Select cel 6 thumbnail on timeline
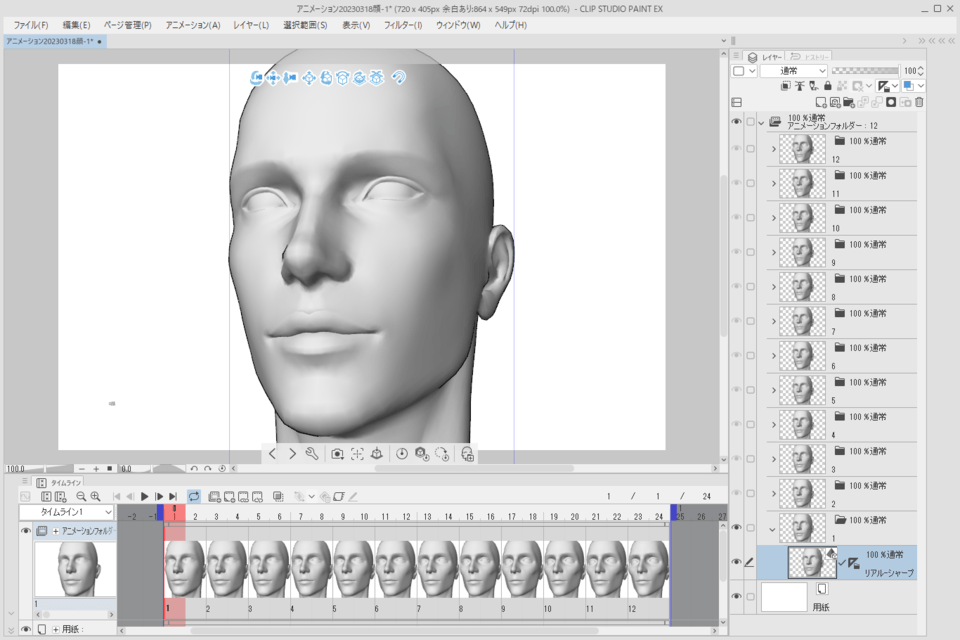Viewport: 960px width, 640px height. [x=396, y=569]
